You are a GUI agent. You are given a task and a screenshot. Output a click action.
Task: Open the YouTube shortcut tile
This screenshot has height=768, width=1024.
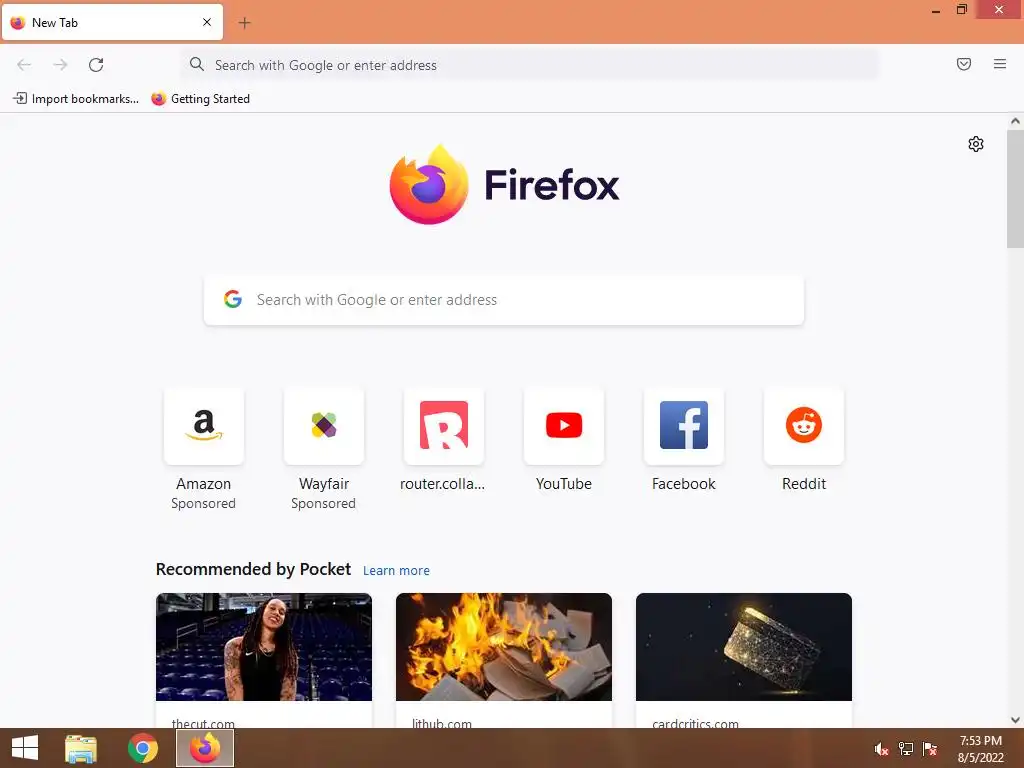564,426
